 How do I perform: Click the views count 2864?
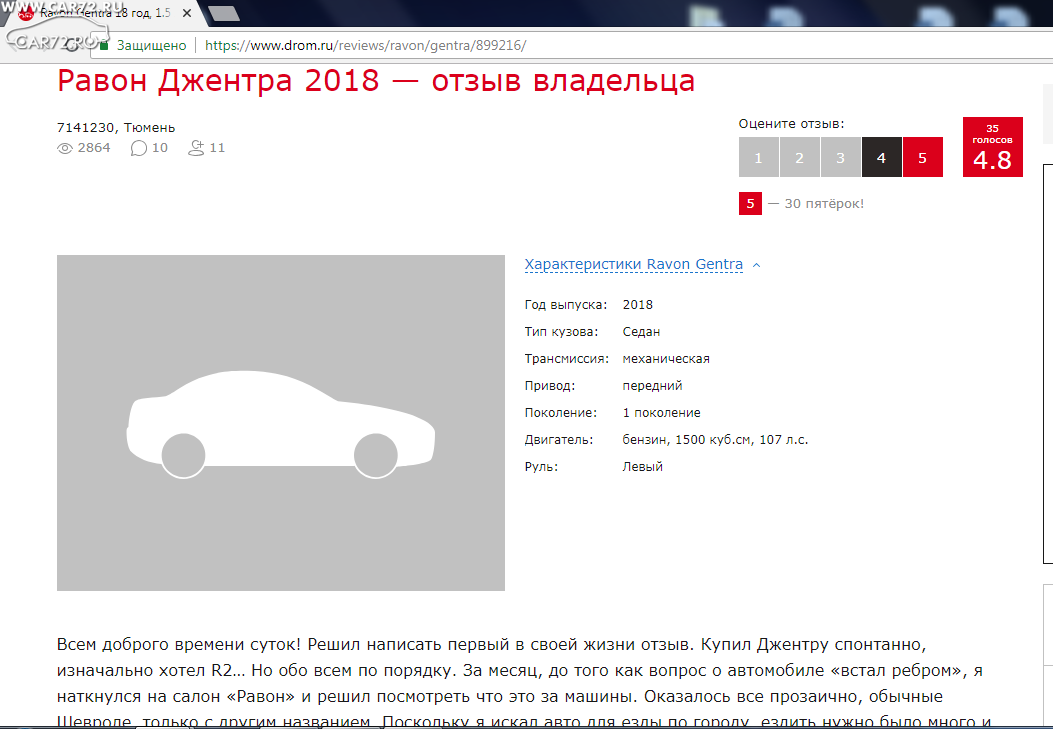pyautogui.click(x=94, y=148)
